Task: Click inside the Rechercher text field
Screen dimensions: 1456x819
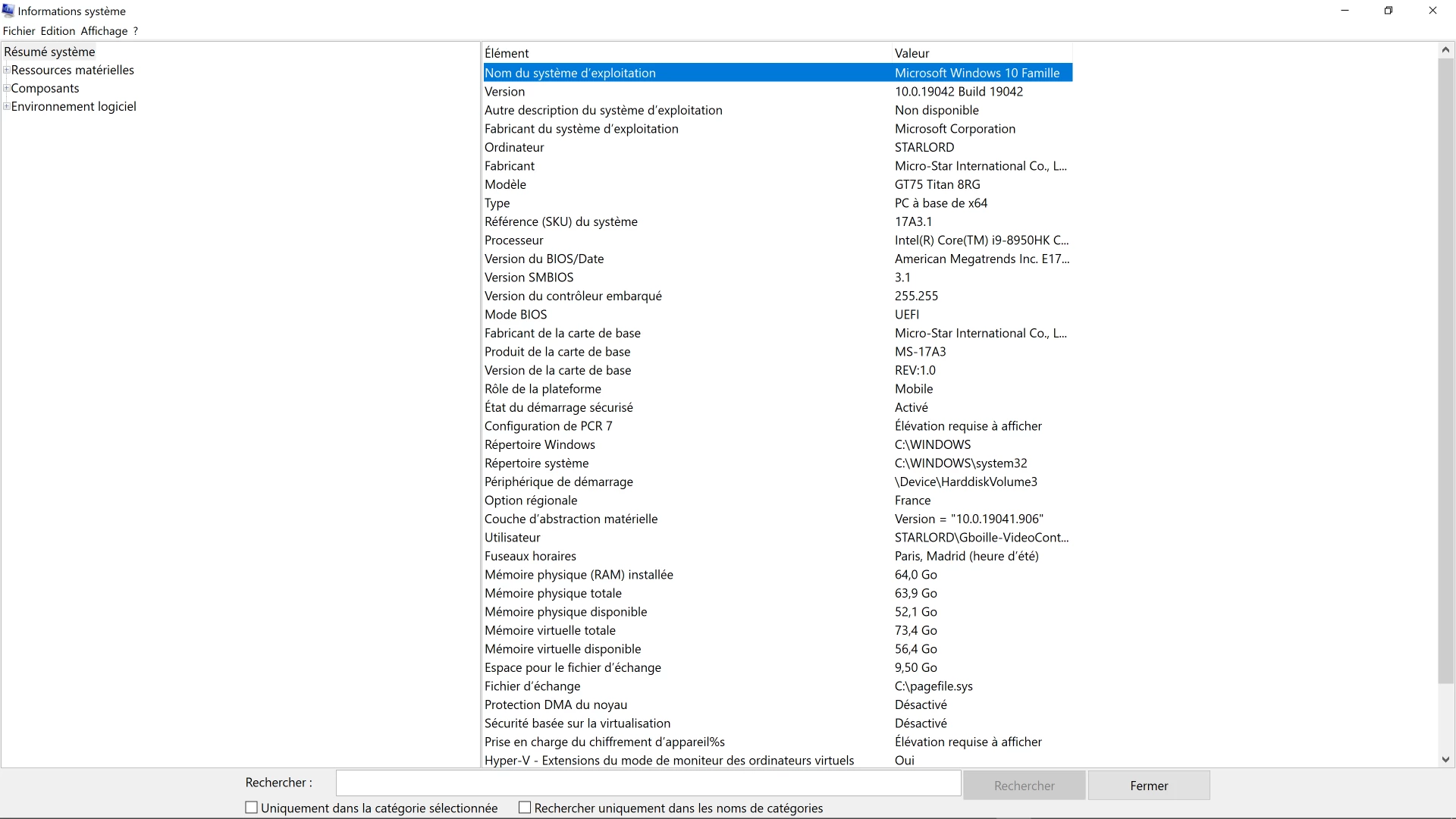Action: [x=648, y=783]
